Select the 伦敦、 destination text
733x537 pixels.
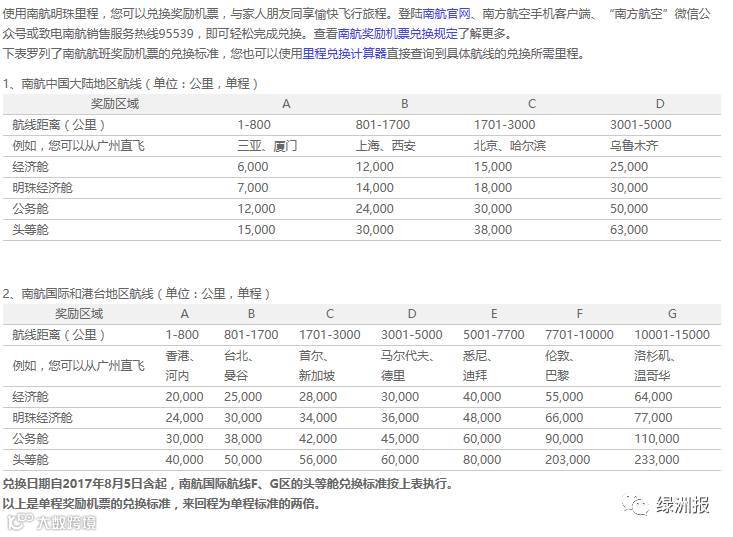tap(560, 356)
